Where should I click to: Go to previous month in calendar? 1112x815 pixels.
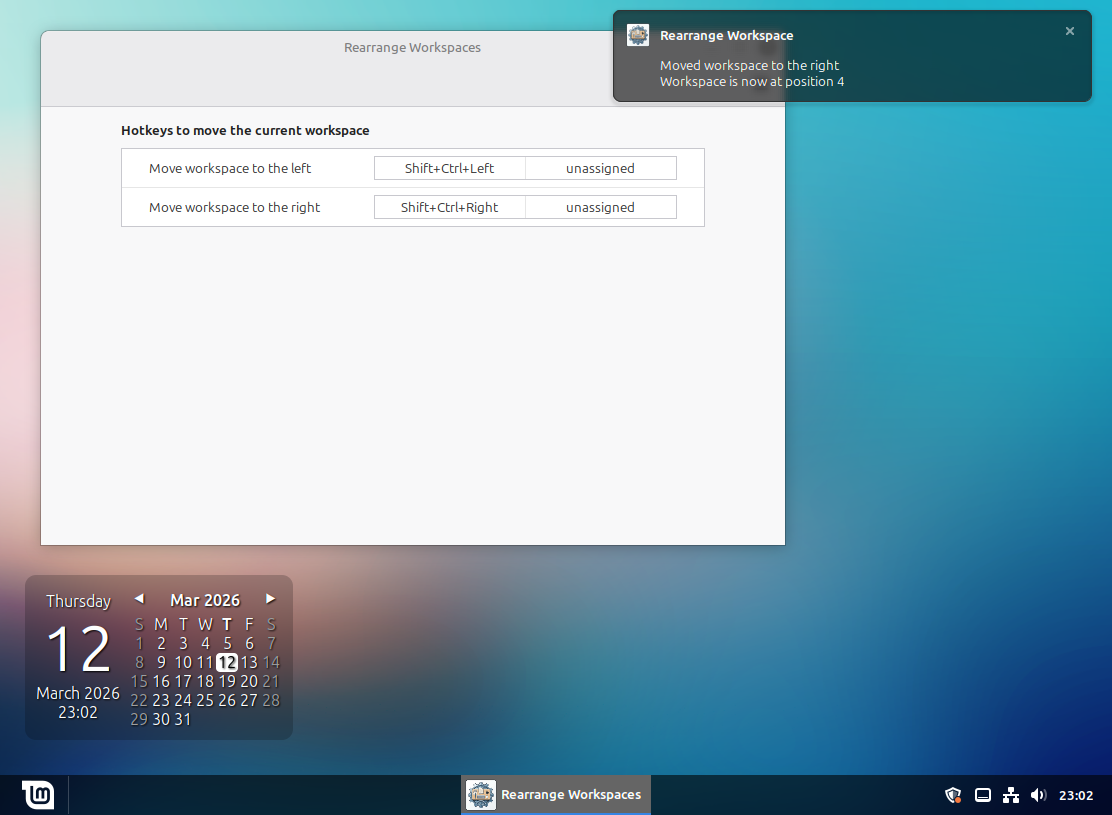(x=139, y=599)
